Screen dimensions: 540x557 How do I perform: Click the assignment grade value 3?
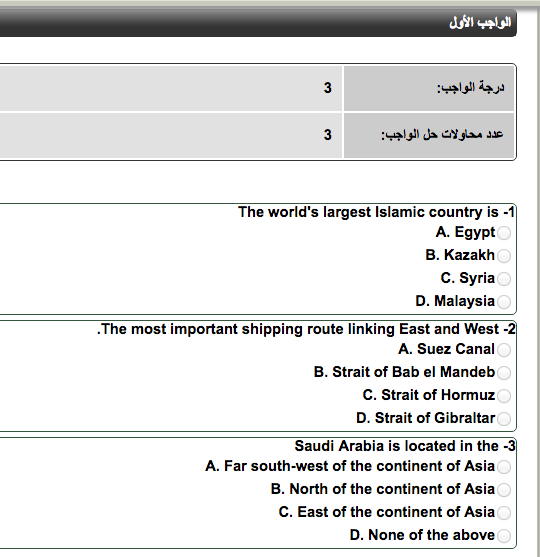pyautogui.click(x=328, y=88)
